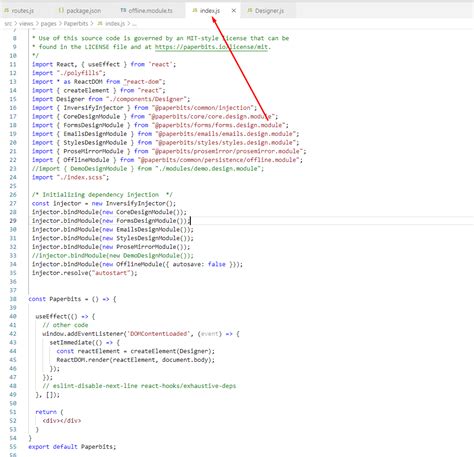The width and height of the screenshot is (474, 457).
Task: Click the commented DemoDesignModule import line
Action: pos(148,169)
